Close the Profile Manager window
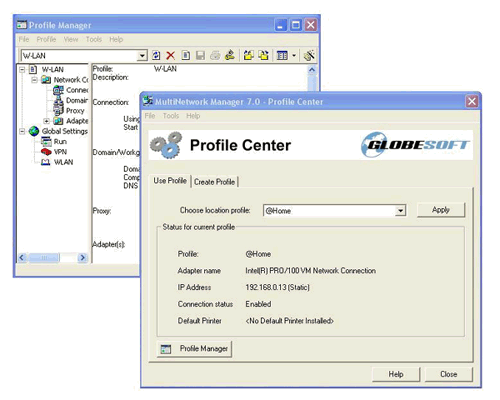This screenshot has height=400, width=500. click(x=311, y=25)
